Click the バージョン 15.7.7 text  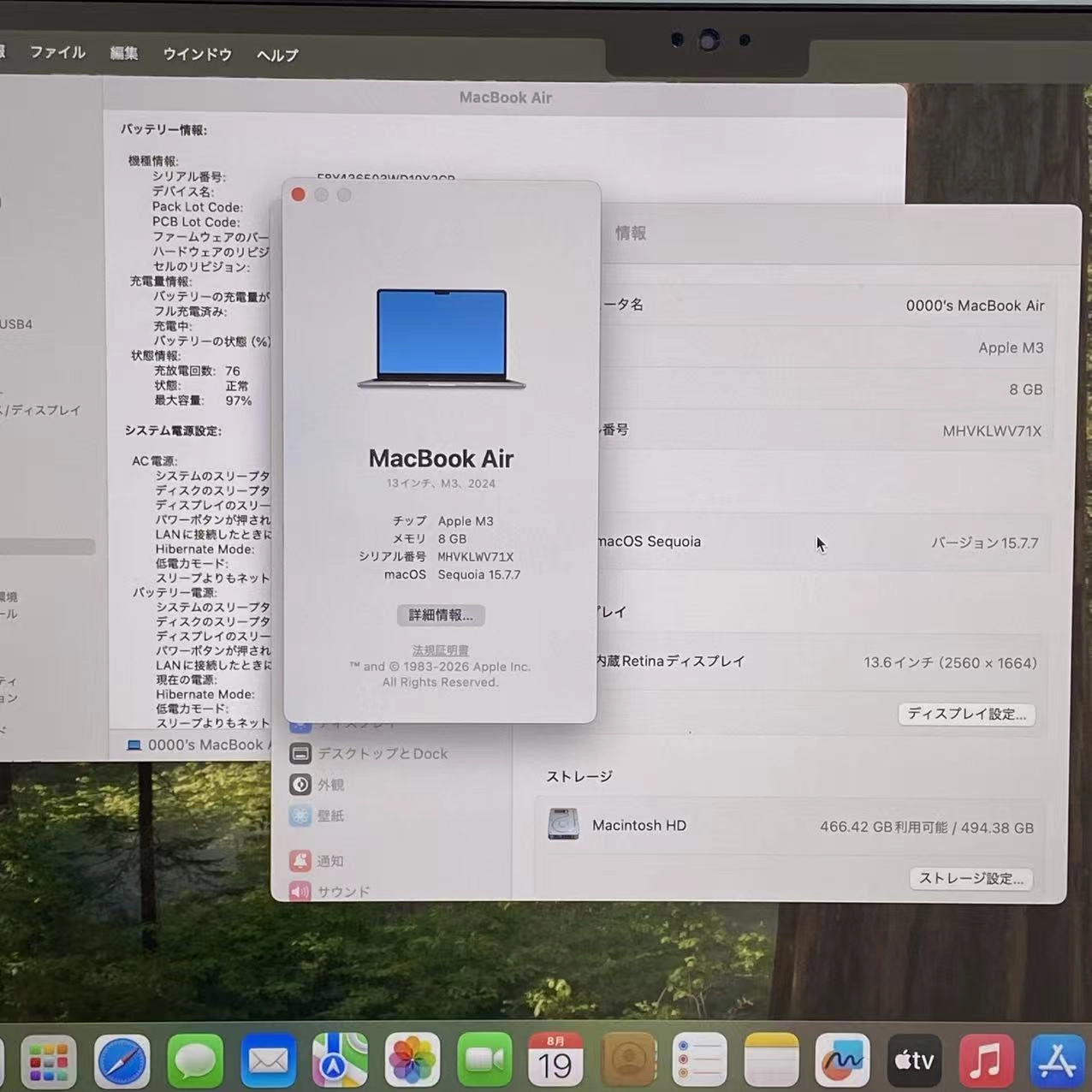point(984,543)
